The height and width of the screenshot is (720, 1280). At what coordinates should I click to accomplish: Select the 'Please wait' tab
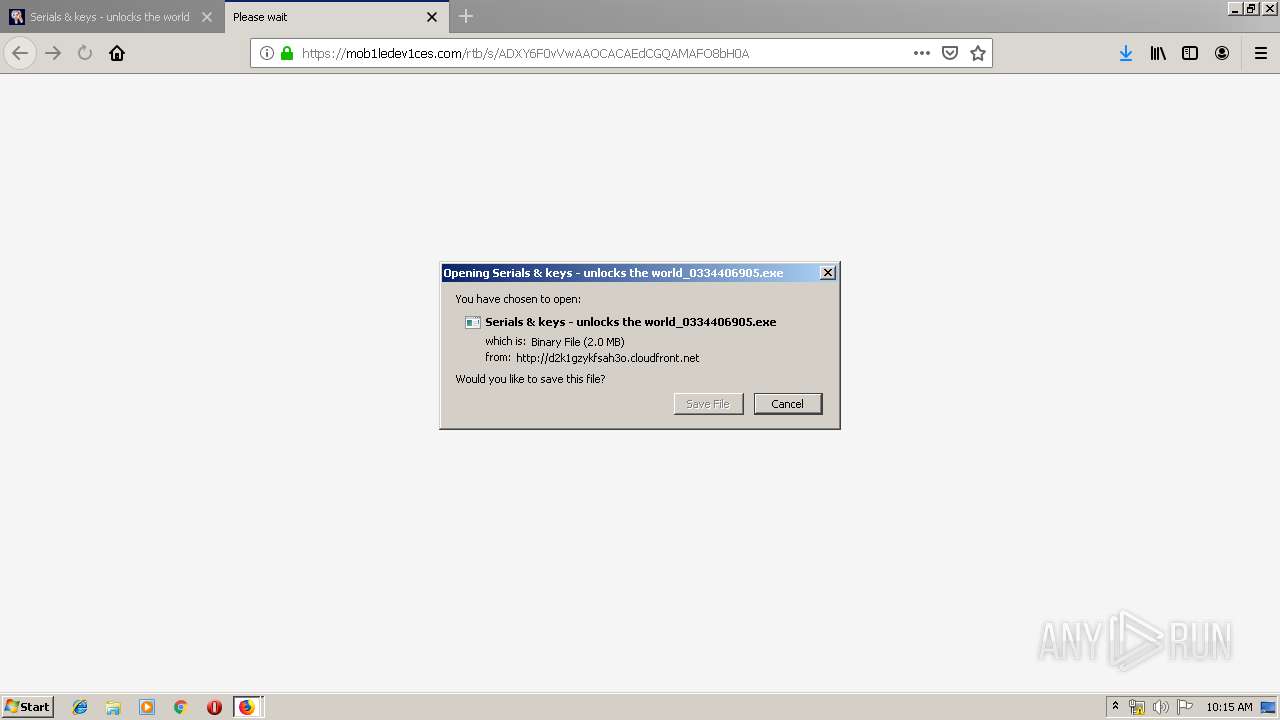point(335,17)
